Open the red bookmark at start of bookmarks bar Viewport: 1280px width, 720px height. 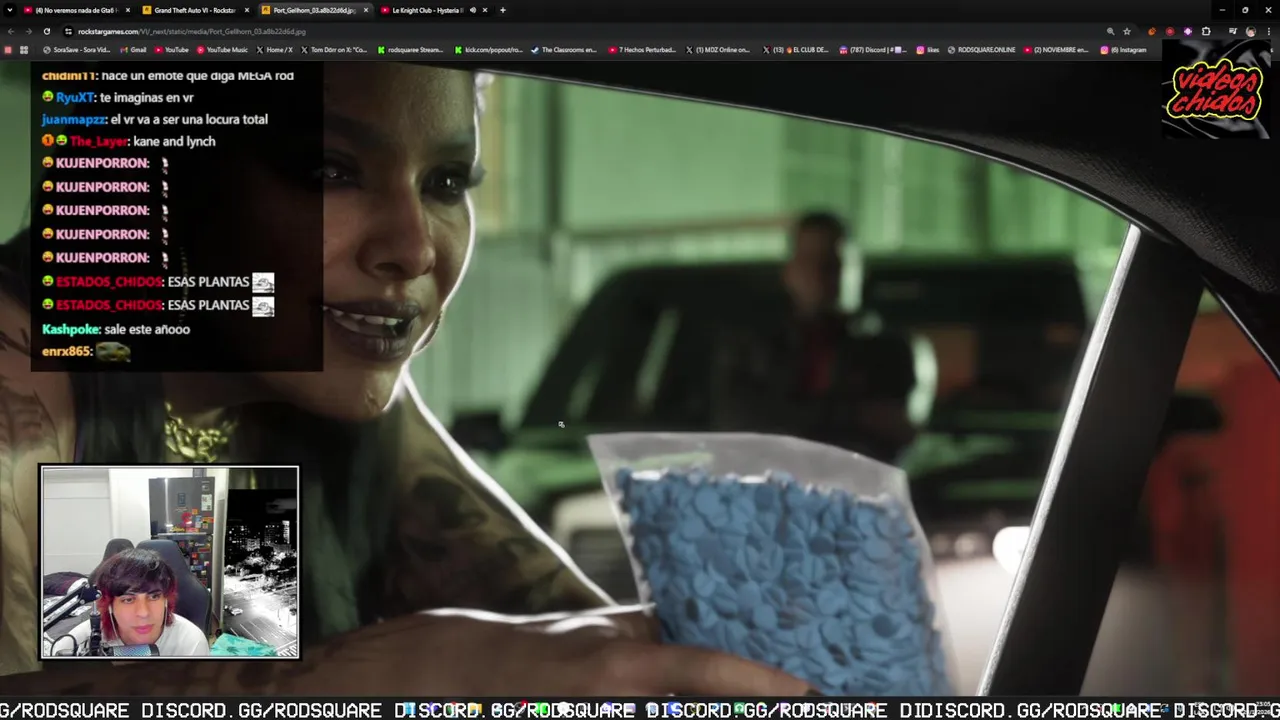point(9,49)
